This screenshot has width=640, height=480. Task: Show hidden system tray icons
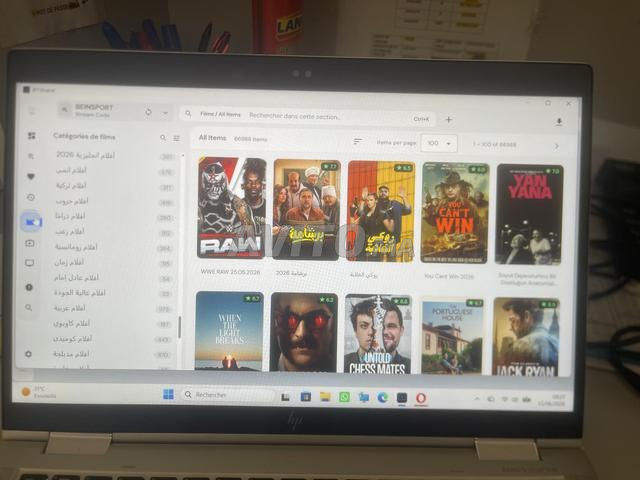point(476,399)
